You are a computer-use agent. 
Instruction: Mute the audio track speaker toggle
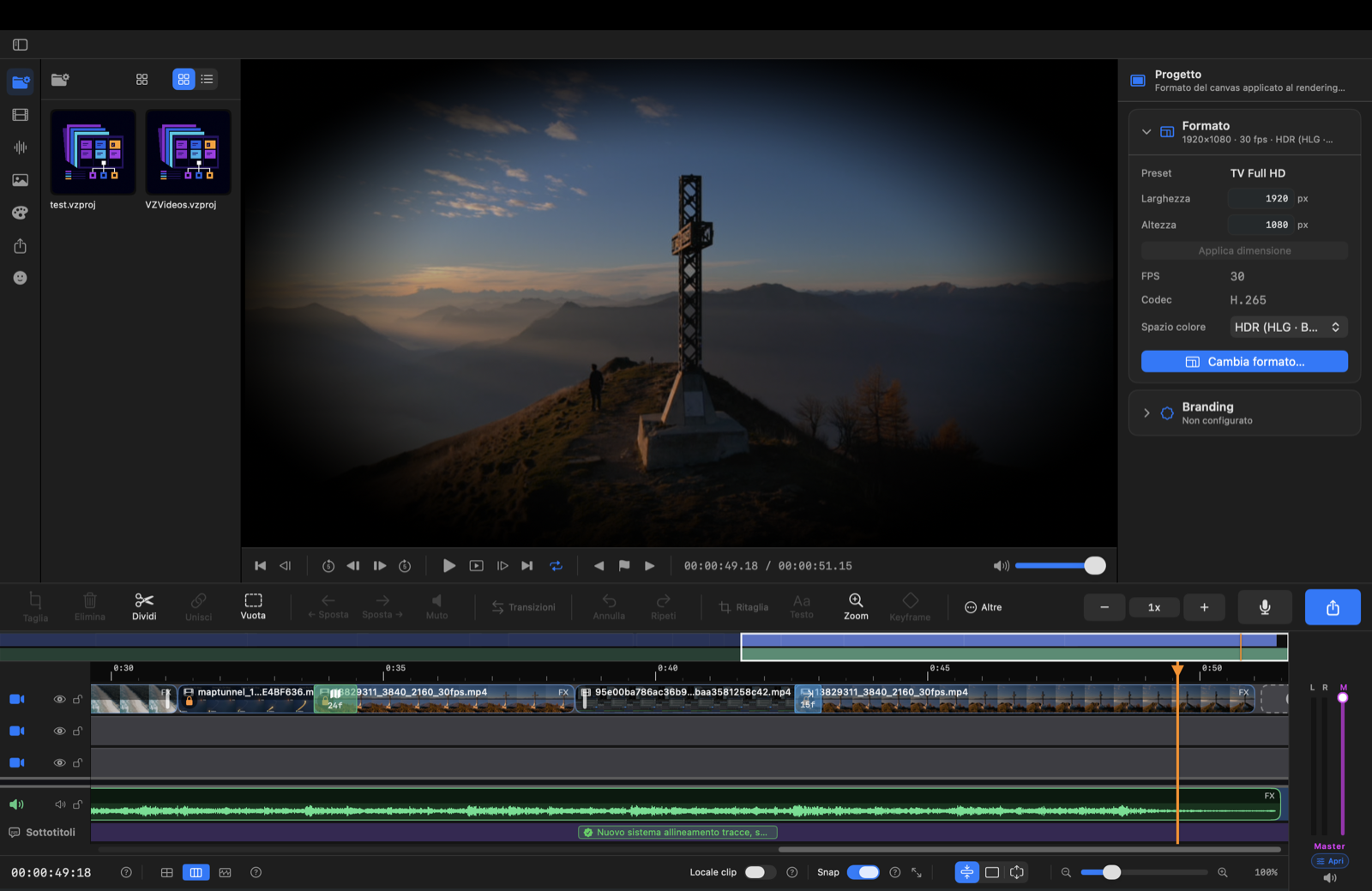tap(60, 804)
